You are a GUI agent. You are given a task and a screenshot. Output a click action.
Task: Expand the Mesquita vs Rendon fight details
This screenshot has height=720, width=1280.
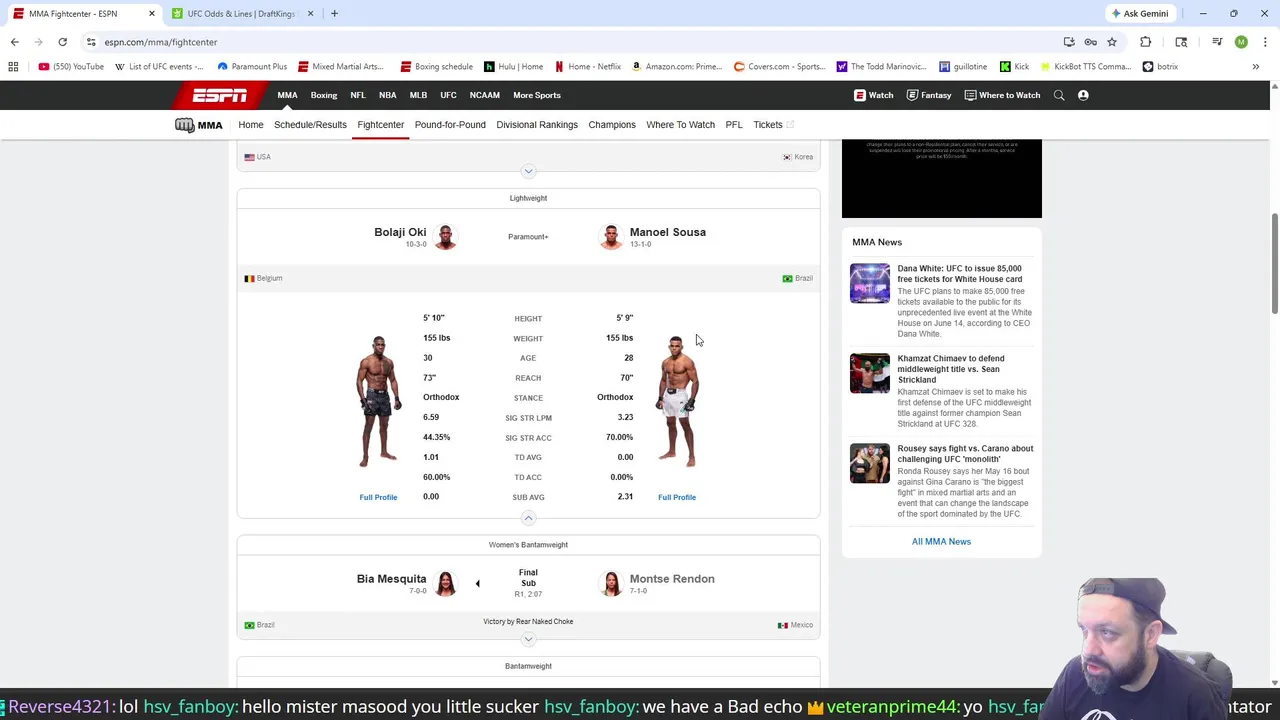pyautogui.click(x=528, y=639)
